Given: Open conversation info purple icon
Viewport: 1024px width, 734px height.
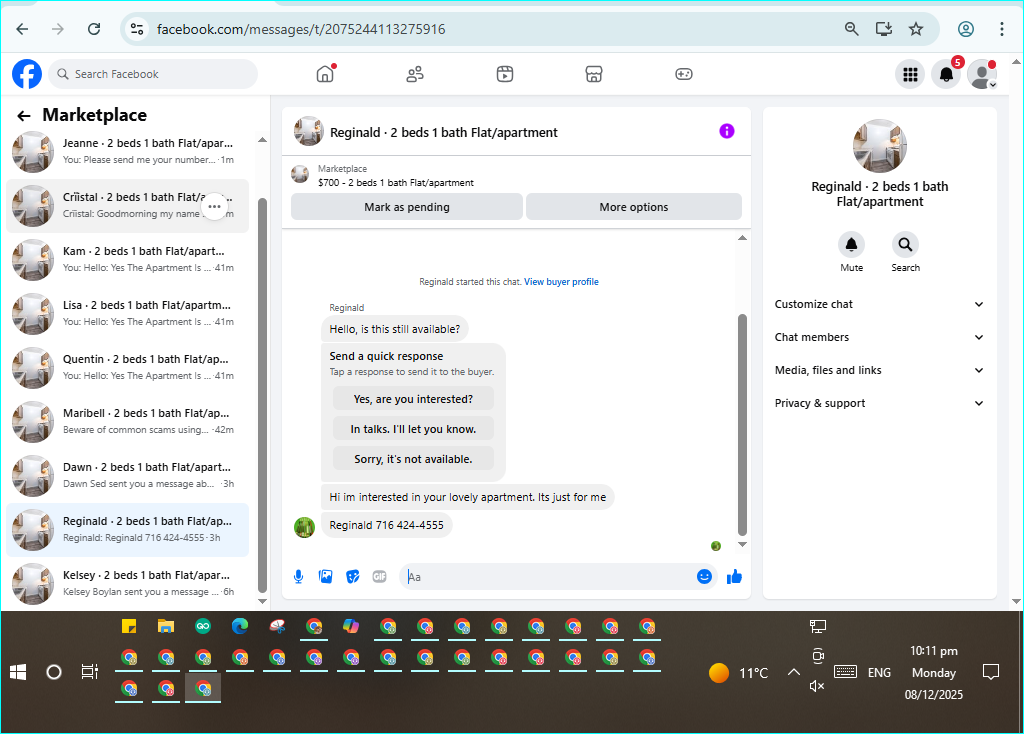Looking at the screenshot, I should click(x=727, y=131).
